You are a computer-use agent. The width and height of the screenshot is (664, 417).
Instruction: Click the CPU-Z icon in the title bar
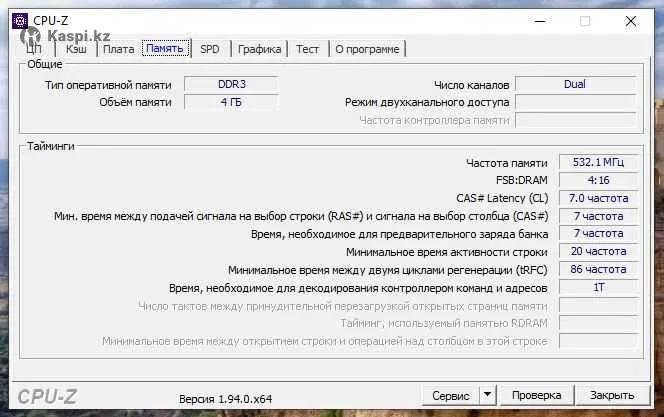point(18,20)
